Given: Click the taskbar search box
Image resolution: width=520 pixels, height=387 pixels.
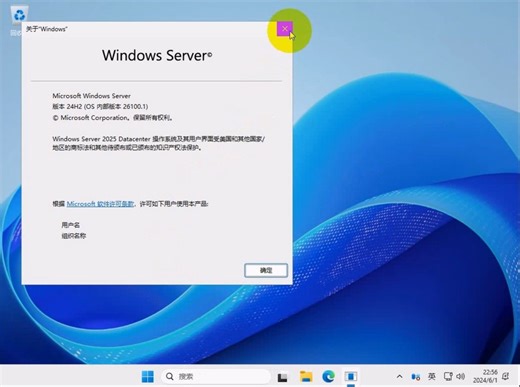Looking at the screenshot, I should (x=216, y=377).
